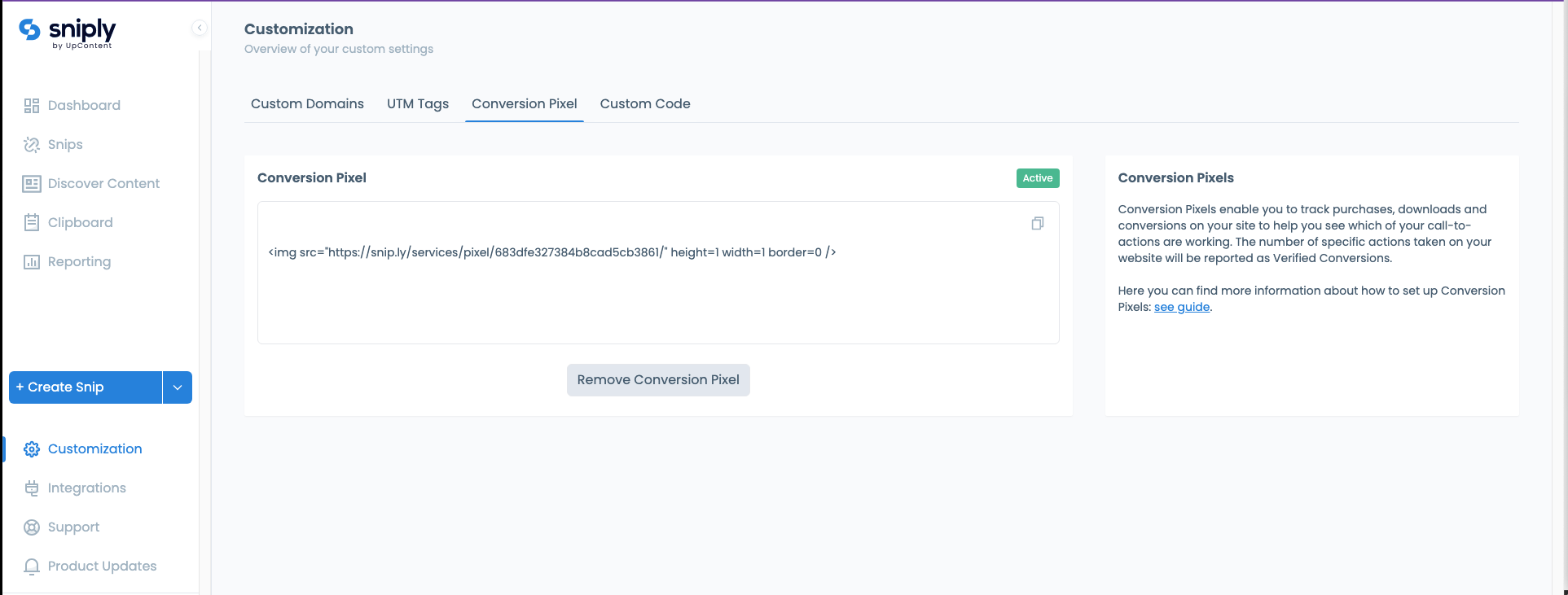Click the Create Snip button
This screenshot has width=1568, height=595.
86,387
